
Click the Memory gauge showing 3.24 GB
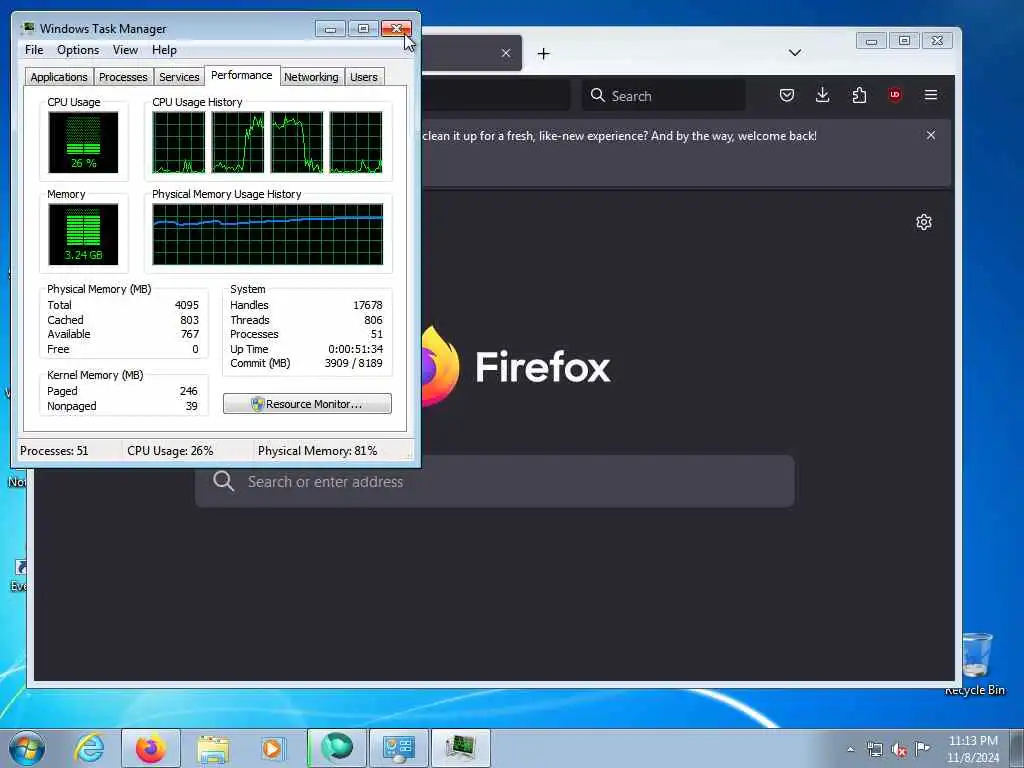tap(83, 234)
